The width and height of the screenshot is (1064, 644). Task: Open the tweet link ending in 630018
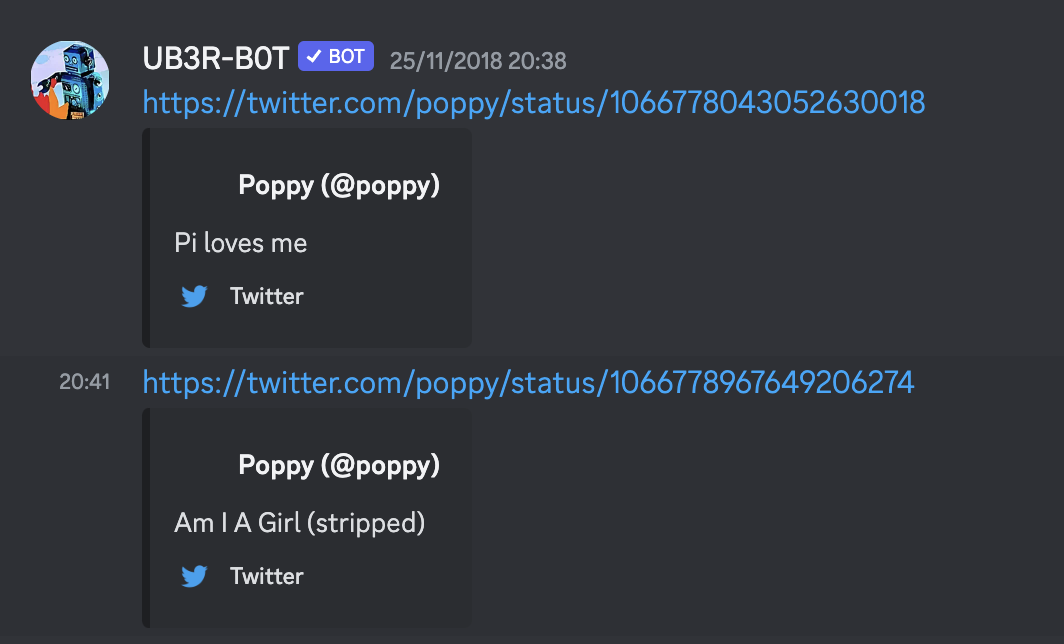[x=534, y=102]
